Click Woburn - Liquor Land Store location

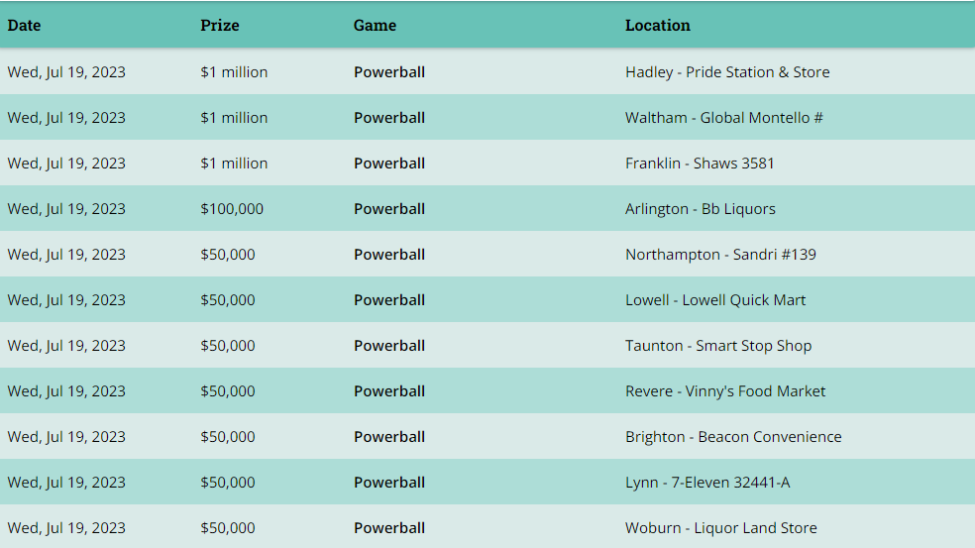[x=721, y=528]
